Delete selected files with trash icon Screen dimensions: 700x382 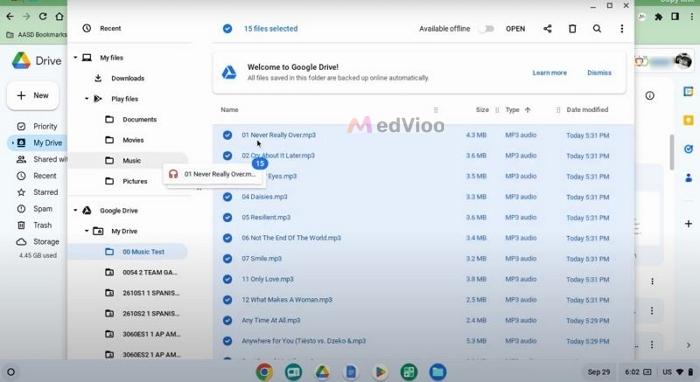pyautogui.click(x=572, y=29)
